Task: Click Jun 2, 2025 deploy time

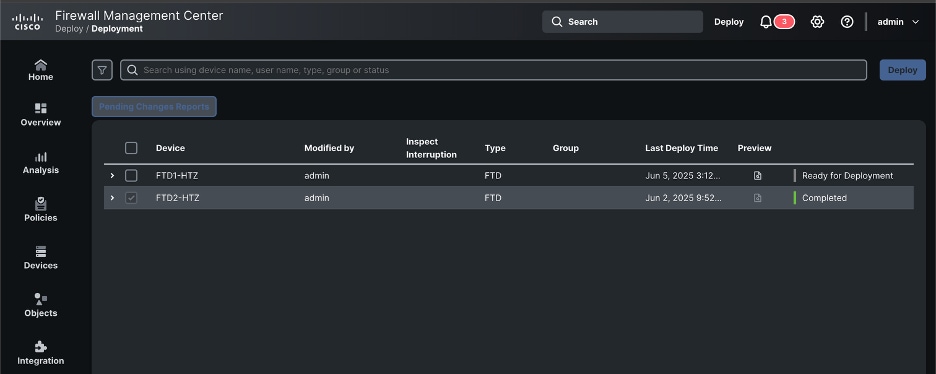Action: tap(683, 198)
